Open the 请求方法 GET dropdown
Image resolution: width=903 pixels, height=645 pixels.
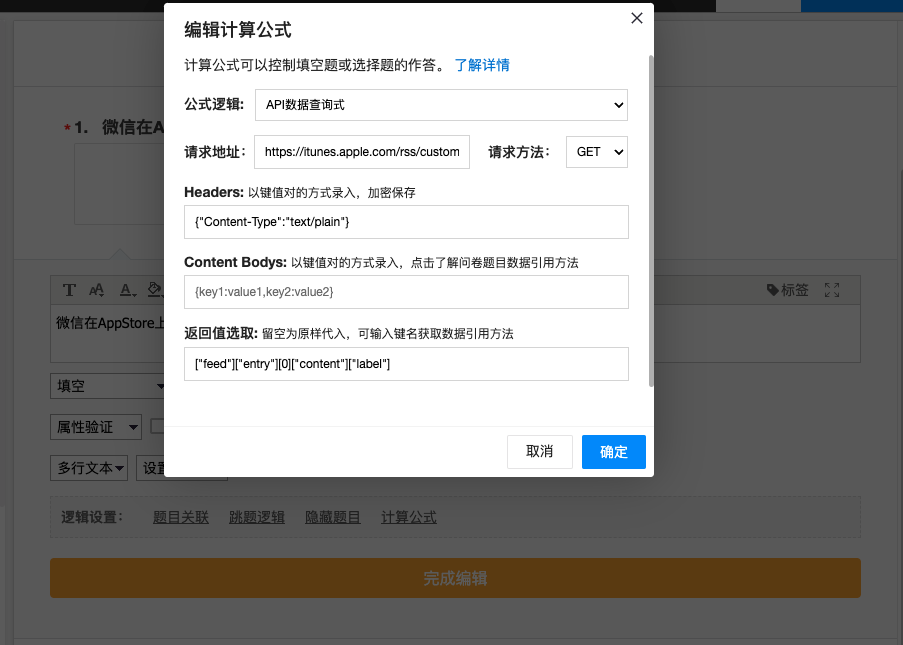pos(597,152)
